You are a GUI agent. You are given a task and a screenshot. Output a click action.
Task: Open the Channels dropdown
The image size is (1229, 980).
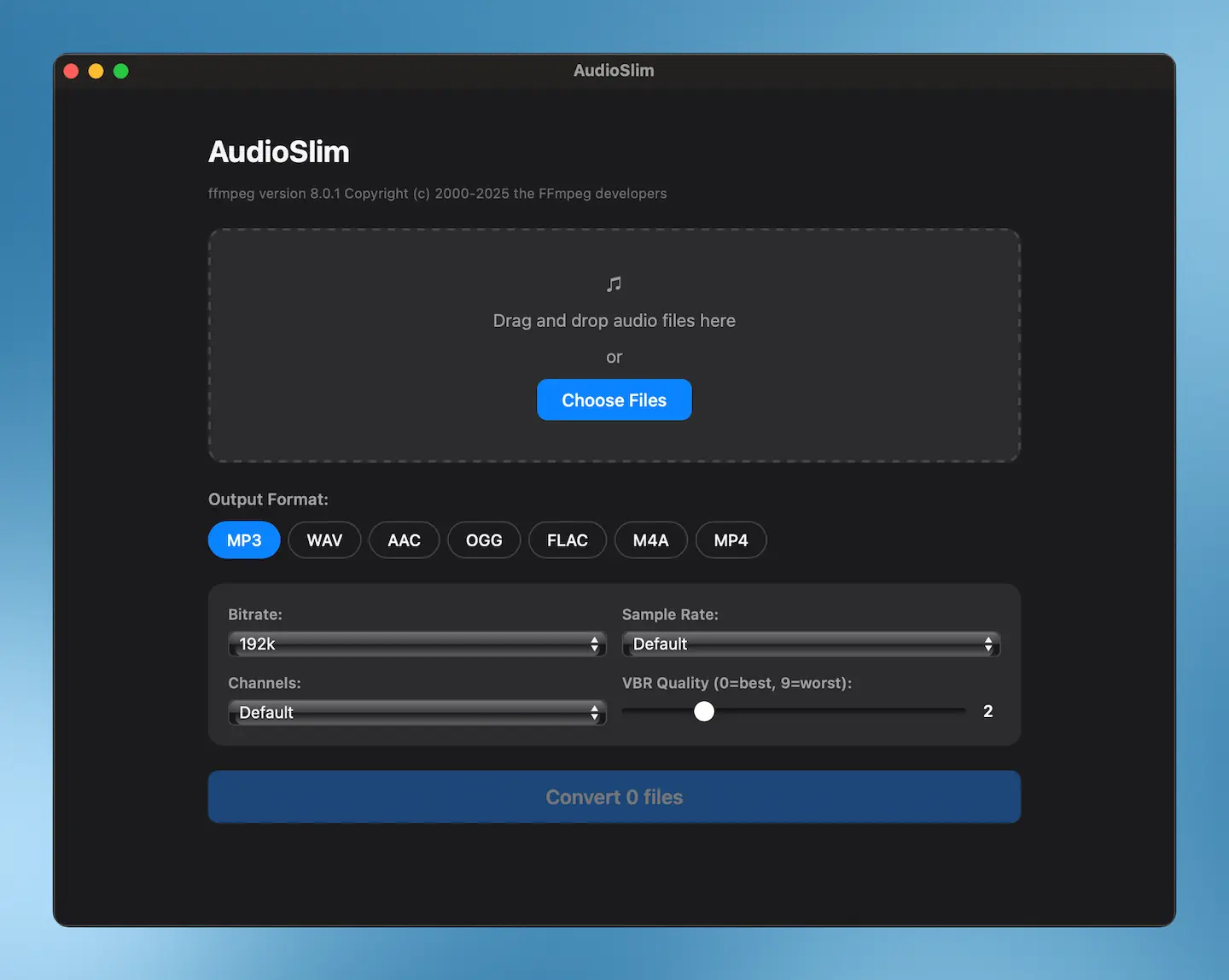(417, 712)
